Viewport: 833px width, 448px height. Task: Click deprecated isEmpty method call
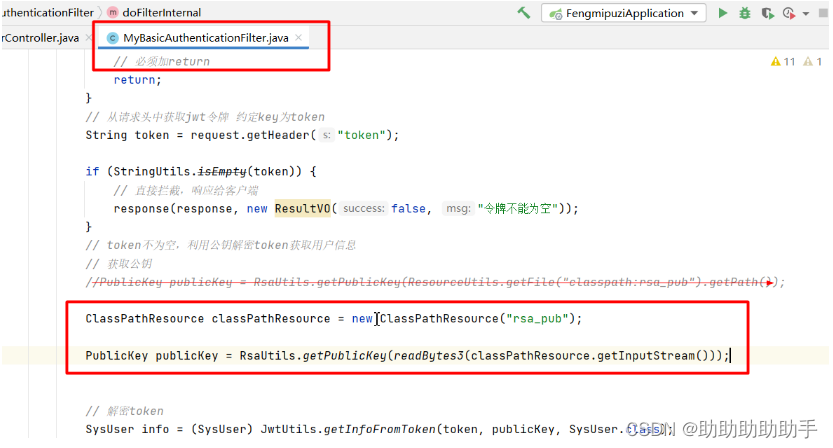click(x=222, y=172)
